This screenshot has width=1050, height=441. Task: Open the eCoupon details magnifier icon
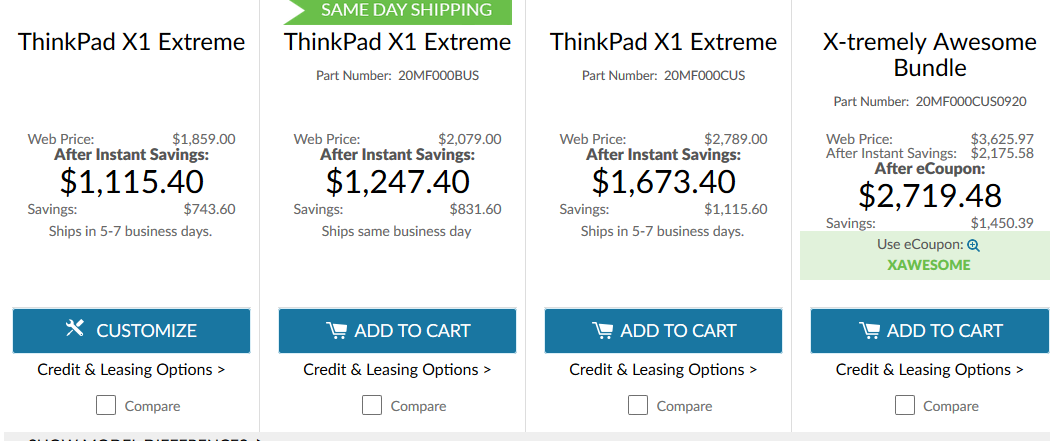tap(974, 246)
